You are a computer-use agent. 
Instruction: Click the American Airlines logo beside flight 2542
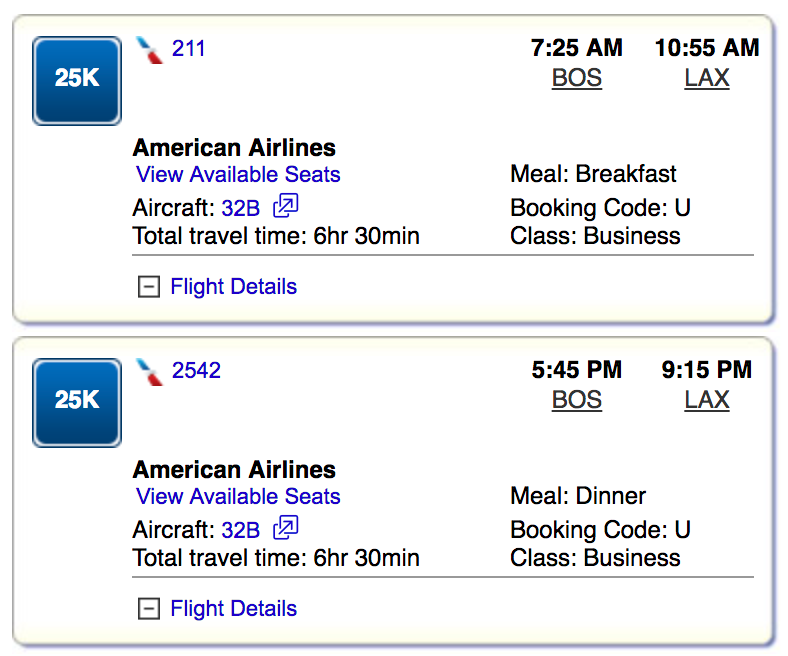(x=150, y=372)
